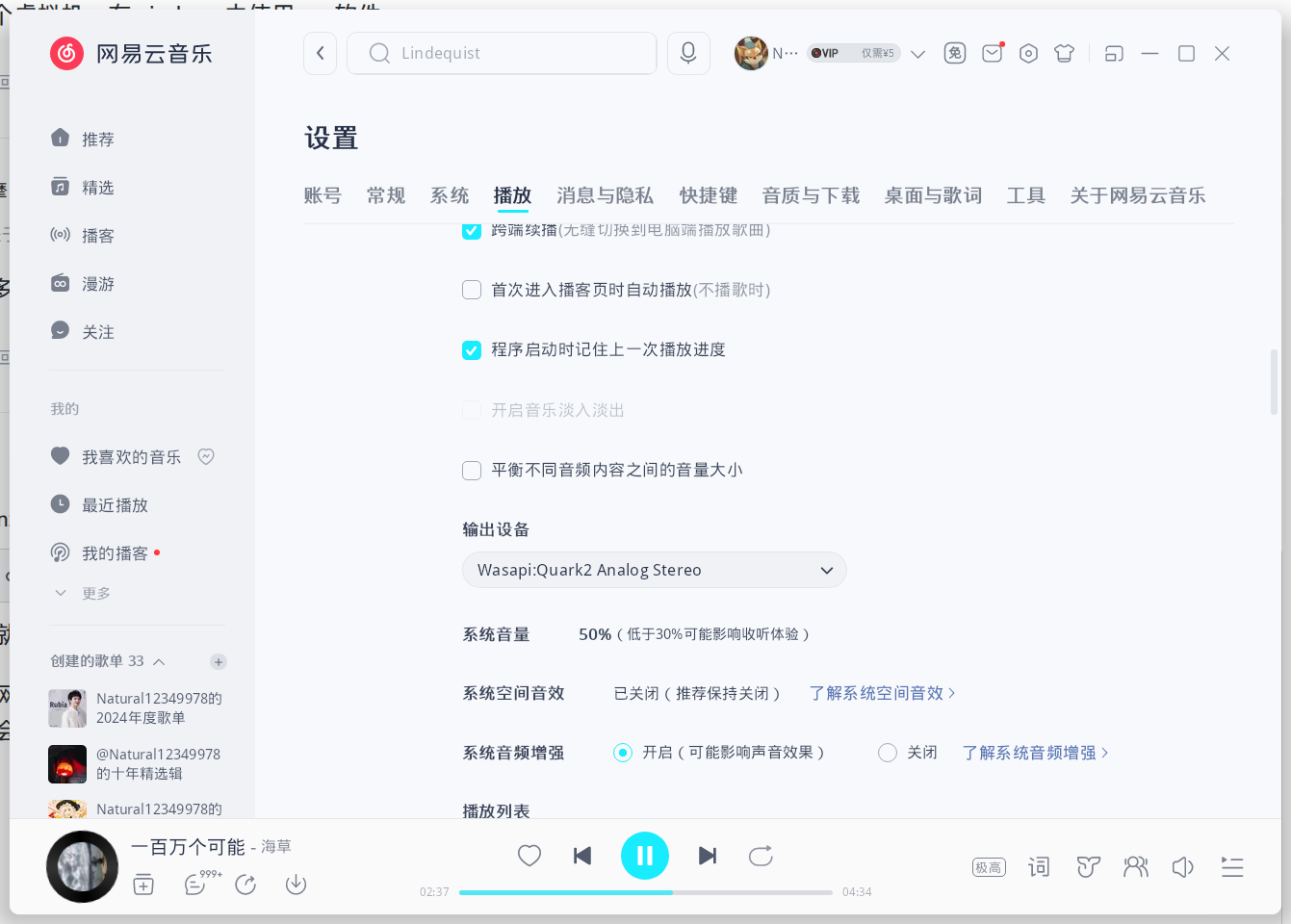Create a new playlist with the plus icon
Image resolution: width=1291 pixels, height=924 pixels.
(x=219, y=661)
